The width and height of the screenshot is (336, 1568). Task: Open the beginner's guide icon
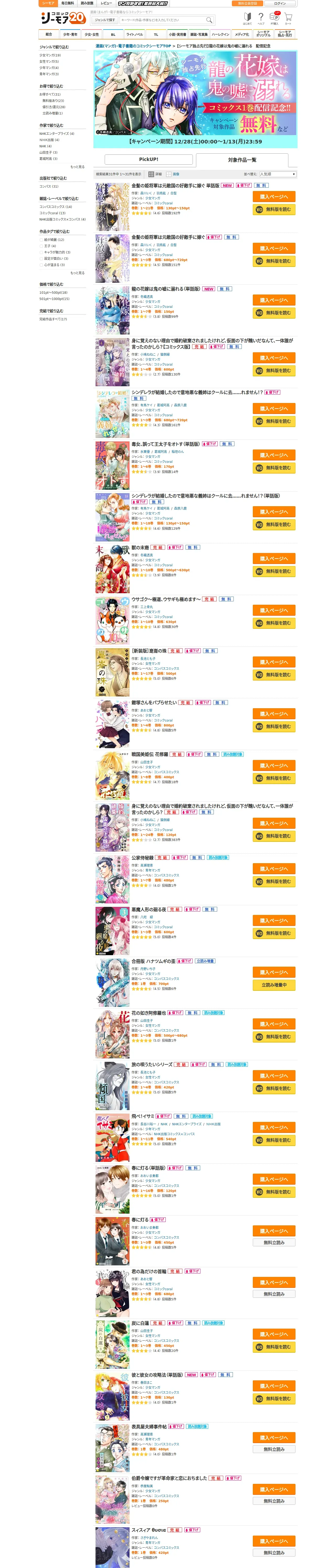[x=247, y=18]
